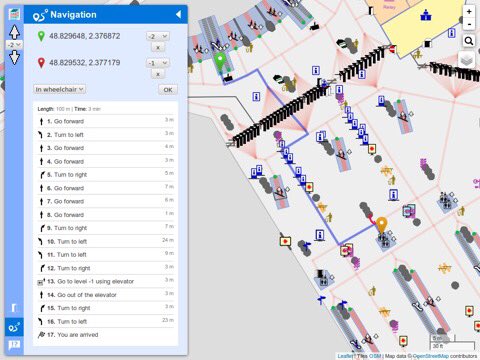Select step 9 Turn to right
Screen dimensions: 480x360
point(106,228)
